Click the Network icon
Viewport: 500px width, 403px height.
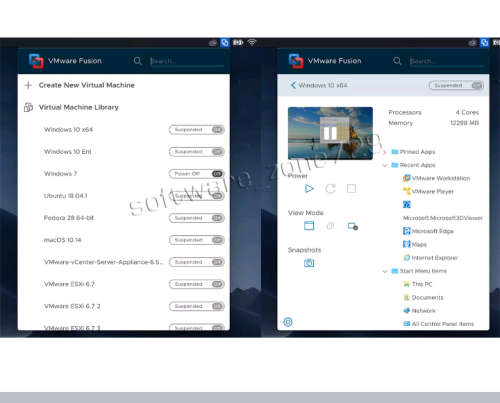pos(406,311)
